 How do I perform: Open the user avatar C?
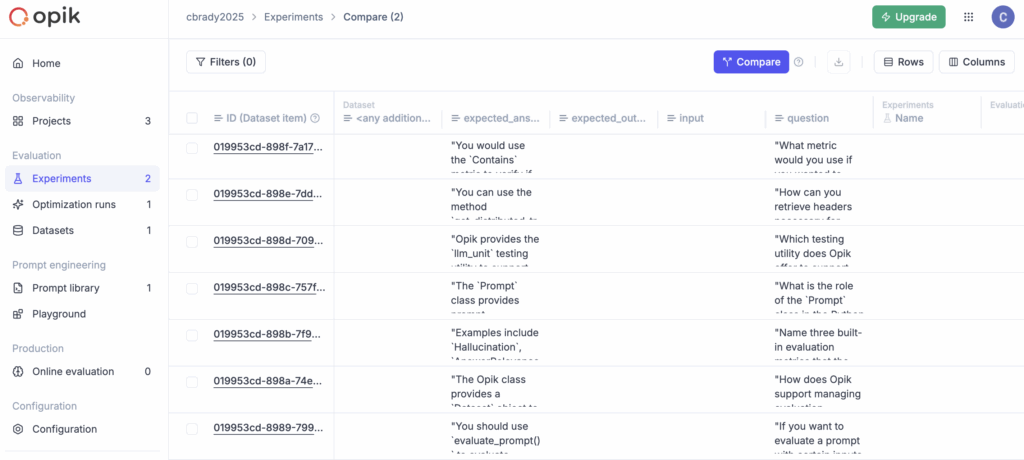click(x=1002, y=17)
